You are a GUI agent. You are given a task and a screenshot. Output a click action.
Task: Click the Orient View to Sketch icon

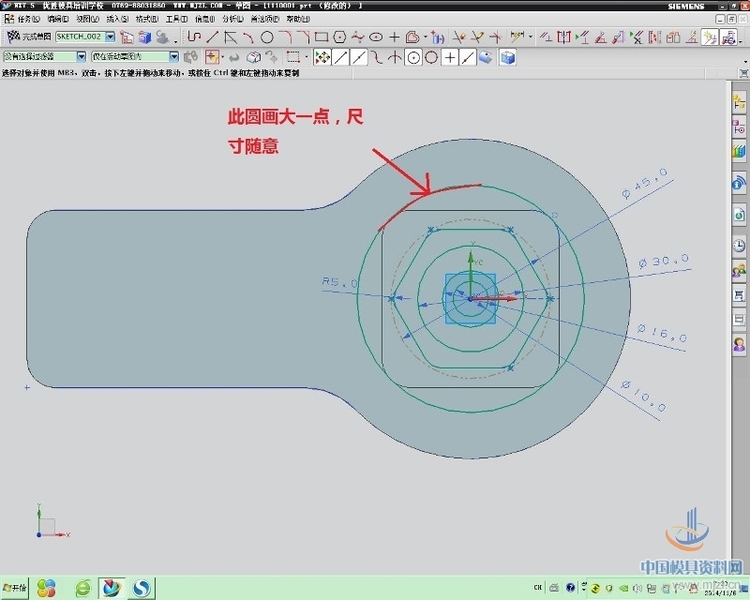point(128,37)
